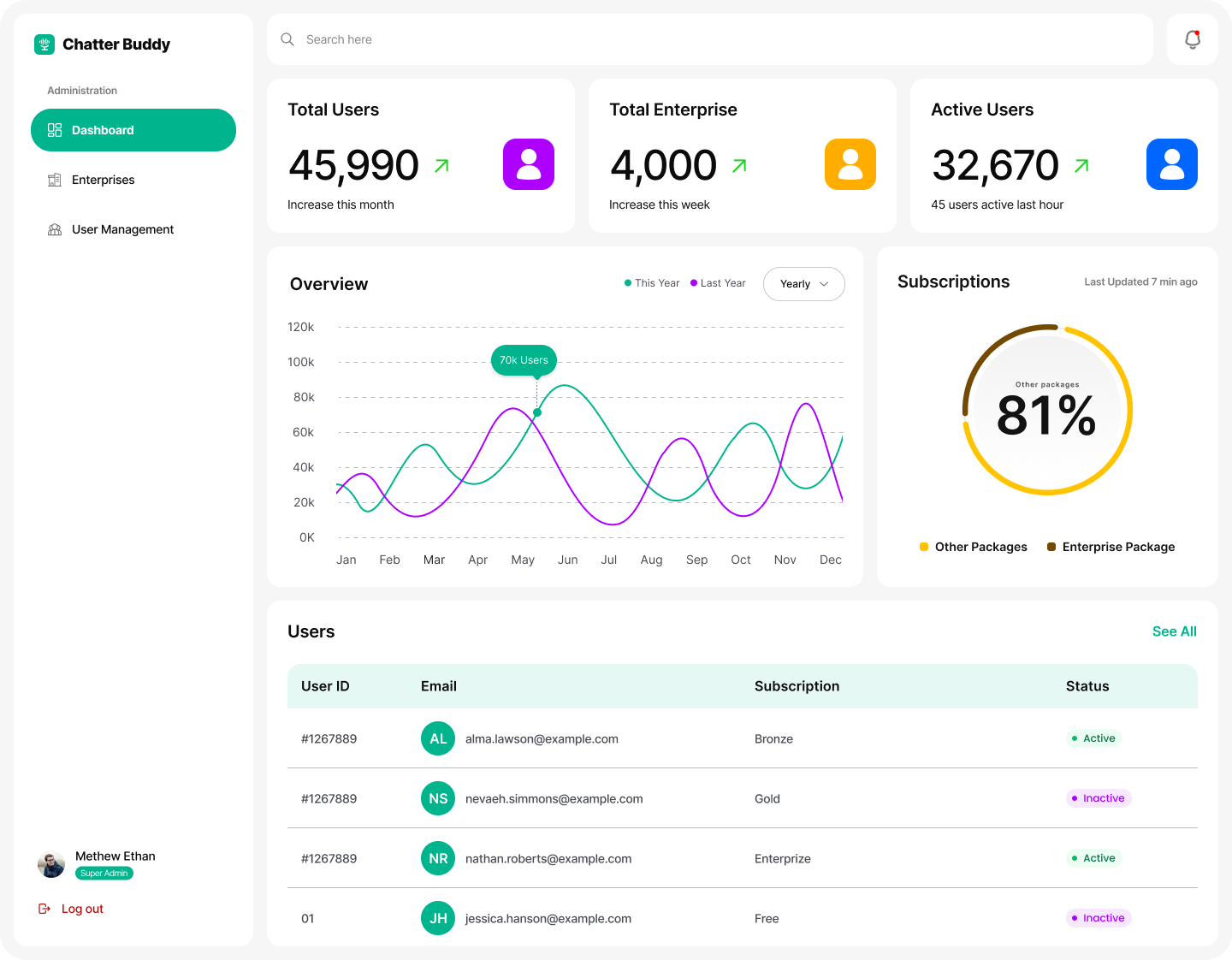Click the Super Admin badge under Methew Ethan
The image size is (1232, 960).
[104, 873]
